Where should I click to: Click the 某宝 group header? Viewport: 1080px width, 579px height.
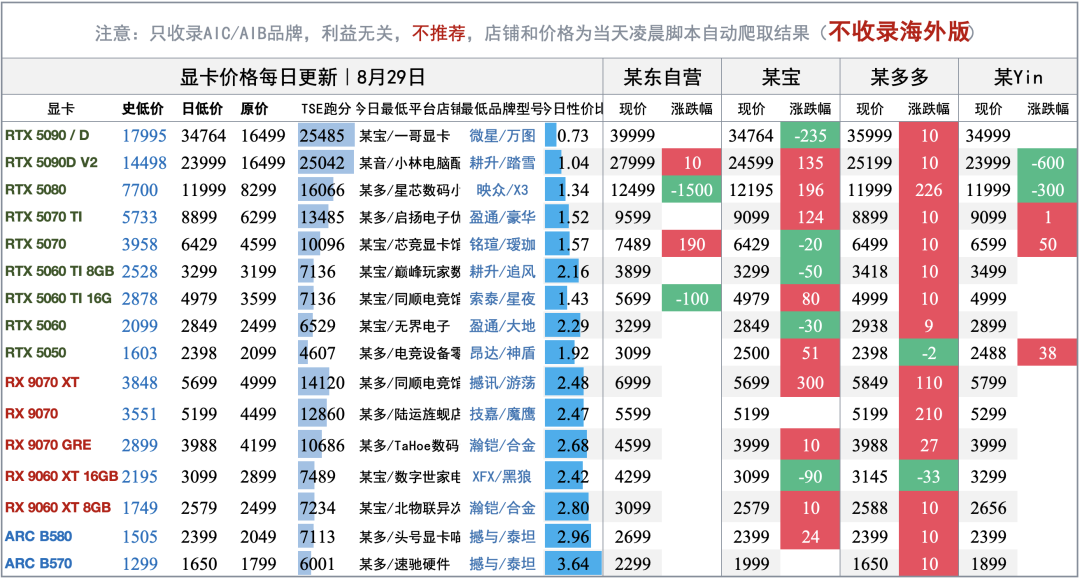780,77
